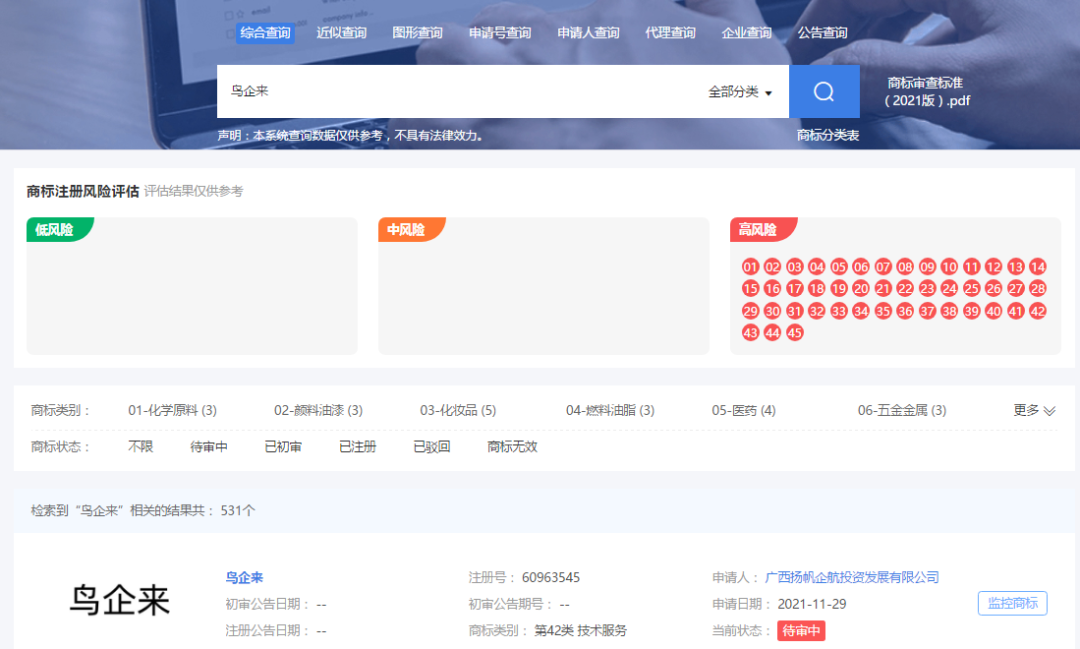Switch to 图形查询 tab
The height and width of the screenshot is (649, 1080).
click(417, 33)
